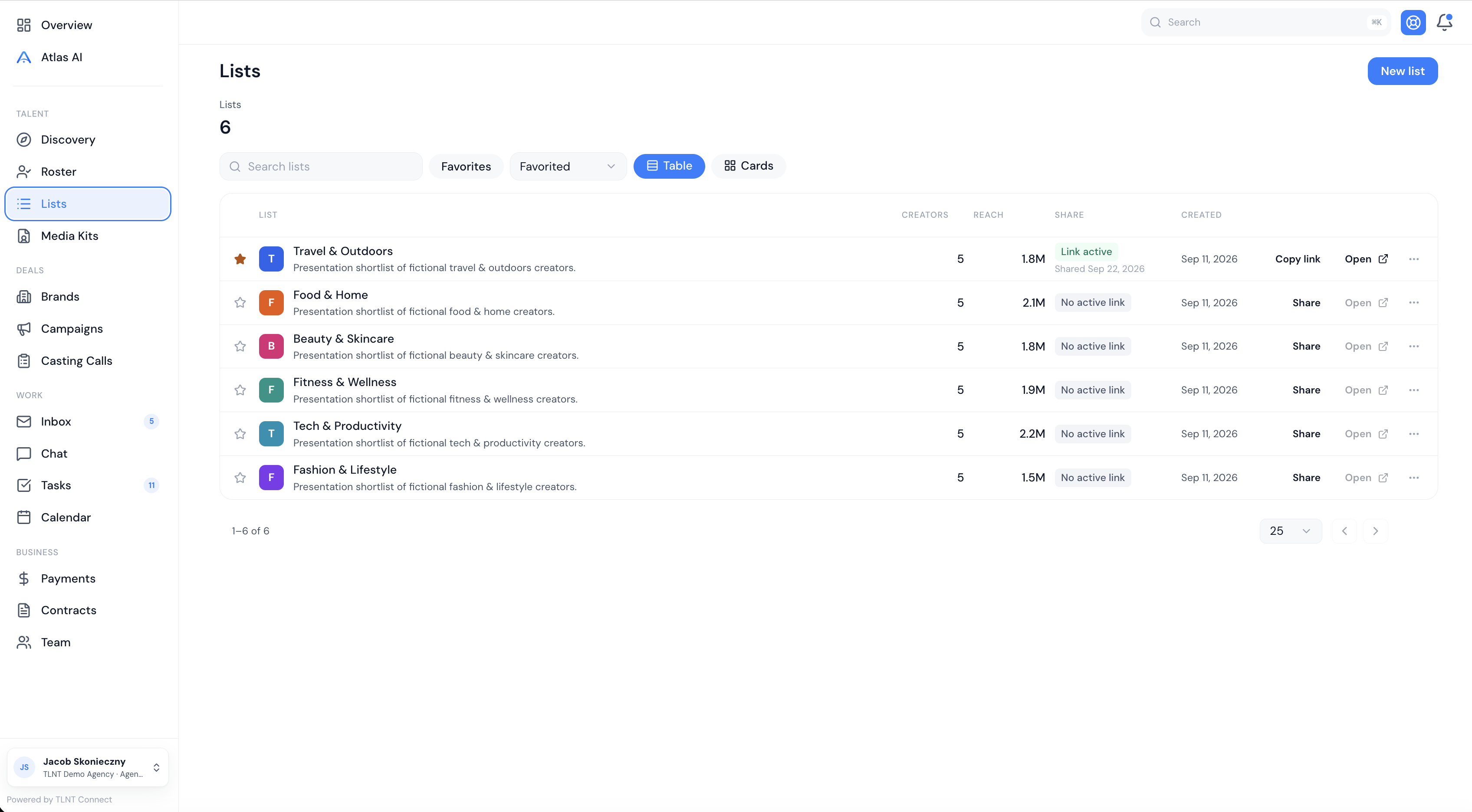Favorite the Tech & Productivity list
The height and width of the screenshot is (812, 1472).
point(240,434)
